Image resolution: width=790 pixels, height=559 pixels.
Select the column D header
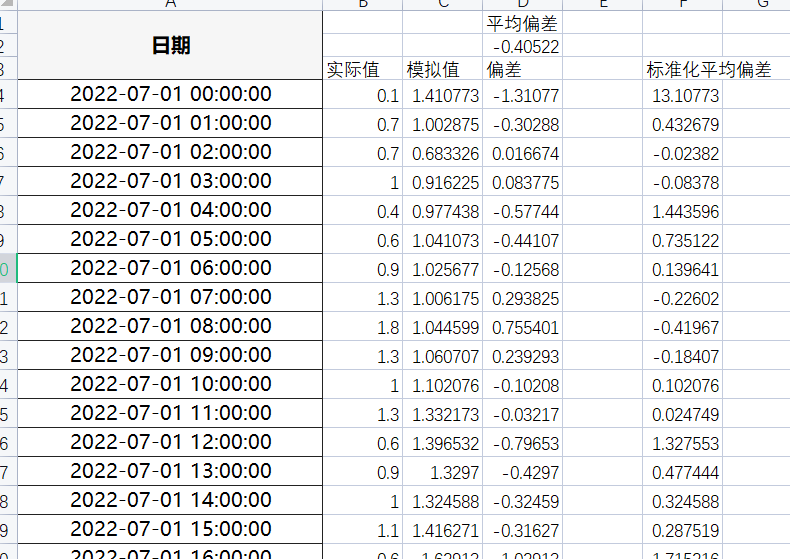pyautogui.click(x=522, y=5)
